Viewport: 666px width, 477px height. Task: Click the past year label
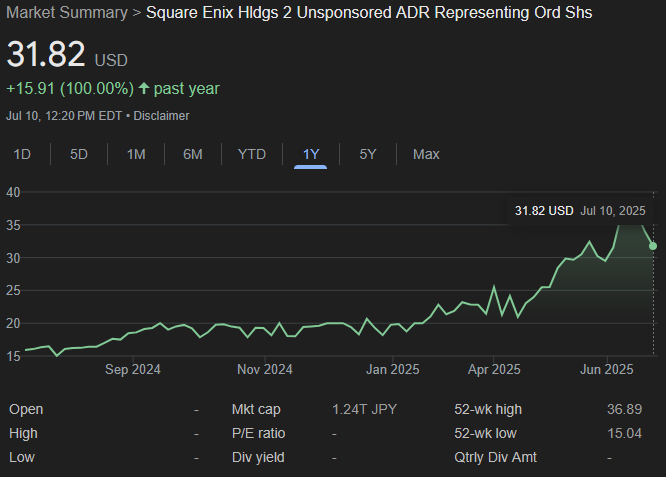point(186,88)
